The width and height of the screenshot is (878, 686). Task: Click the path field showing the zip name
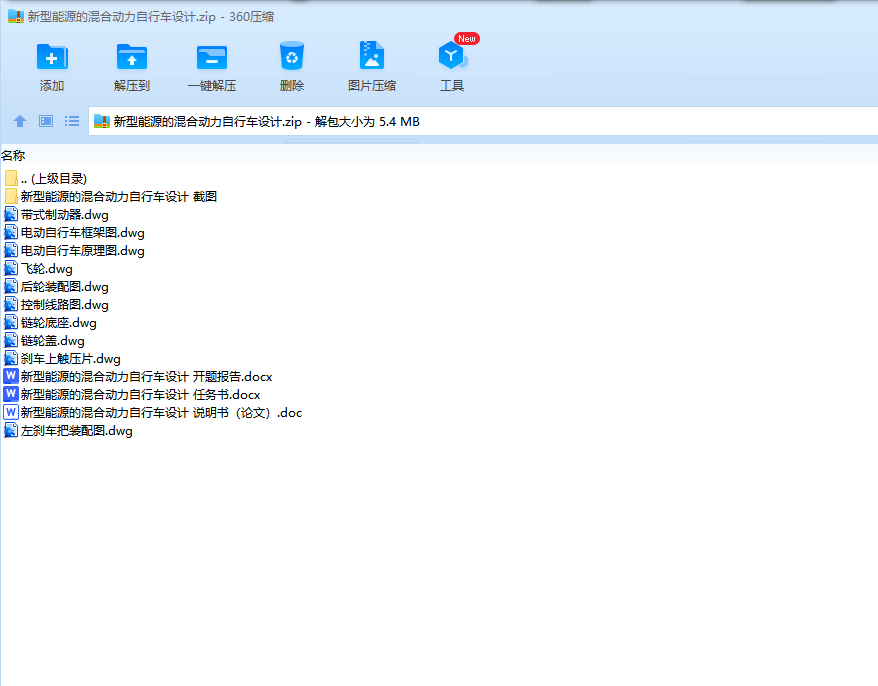pyautogui.click(x=483, y=122)
